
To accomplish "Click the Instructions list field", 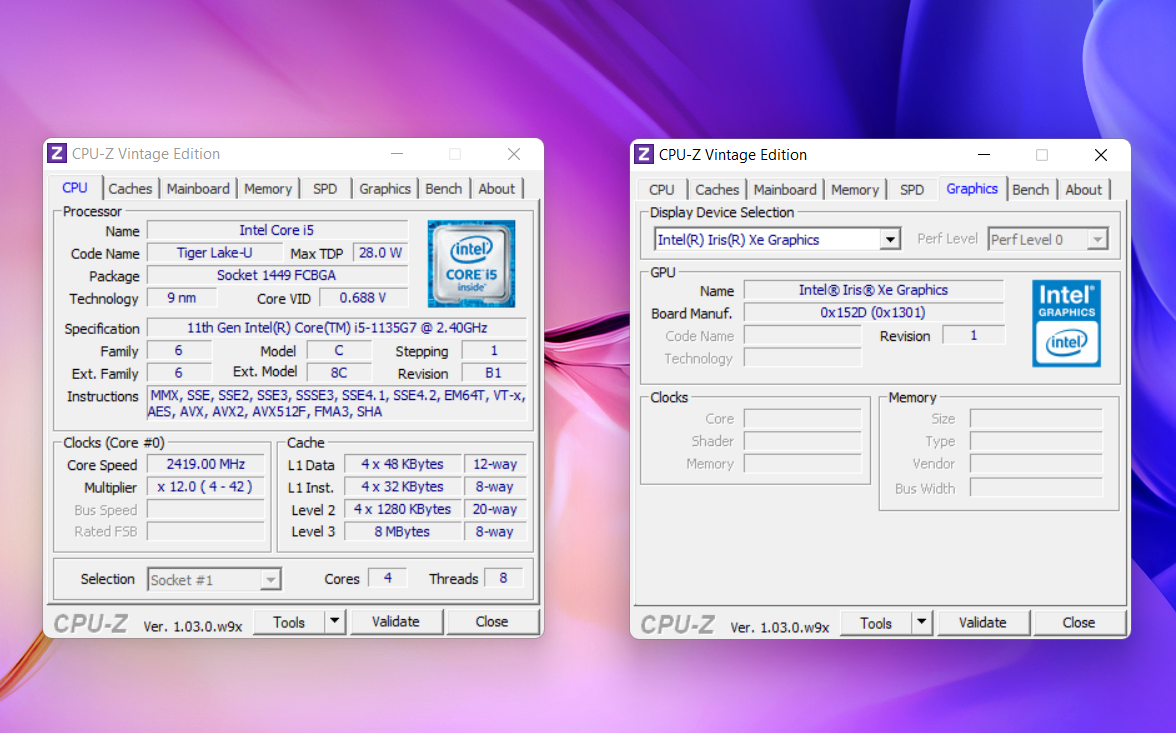I will [x=337, y=404].
